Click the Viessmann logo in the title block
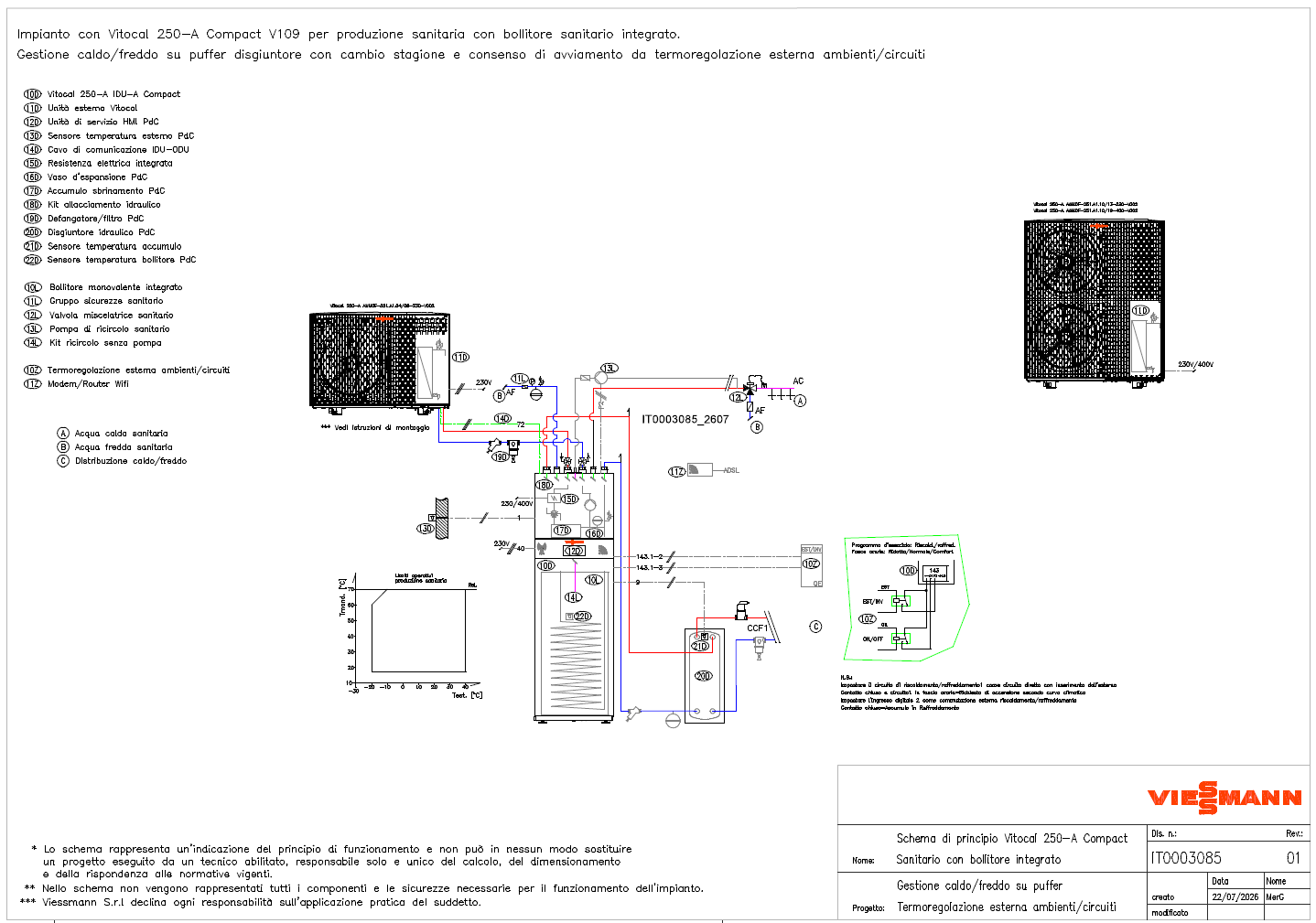1316x923 pixels. (x=1224, y=798)
